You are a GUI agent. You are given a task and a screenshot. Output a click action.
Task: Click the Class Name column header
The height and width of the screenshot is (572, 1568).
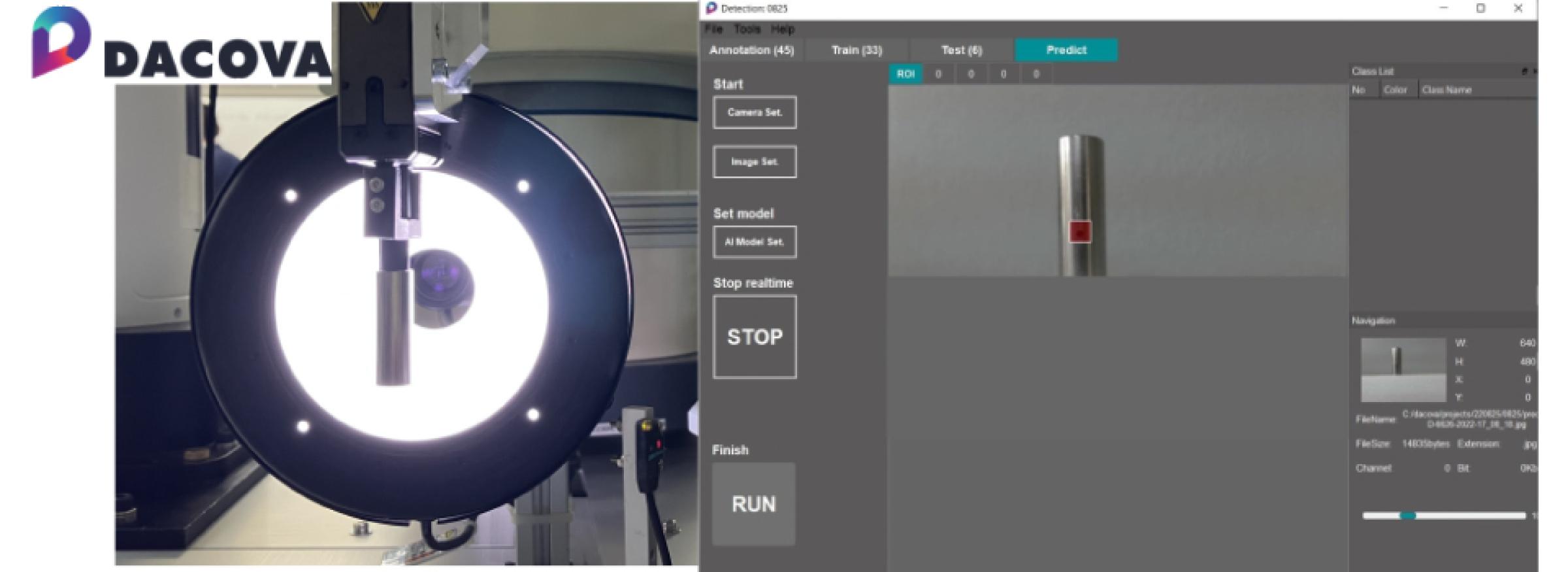point(1446,90)
